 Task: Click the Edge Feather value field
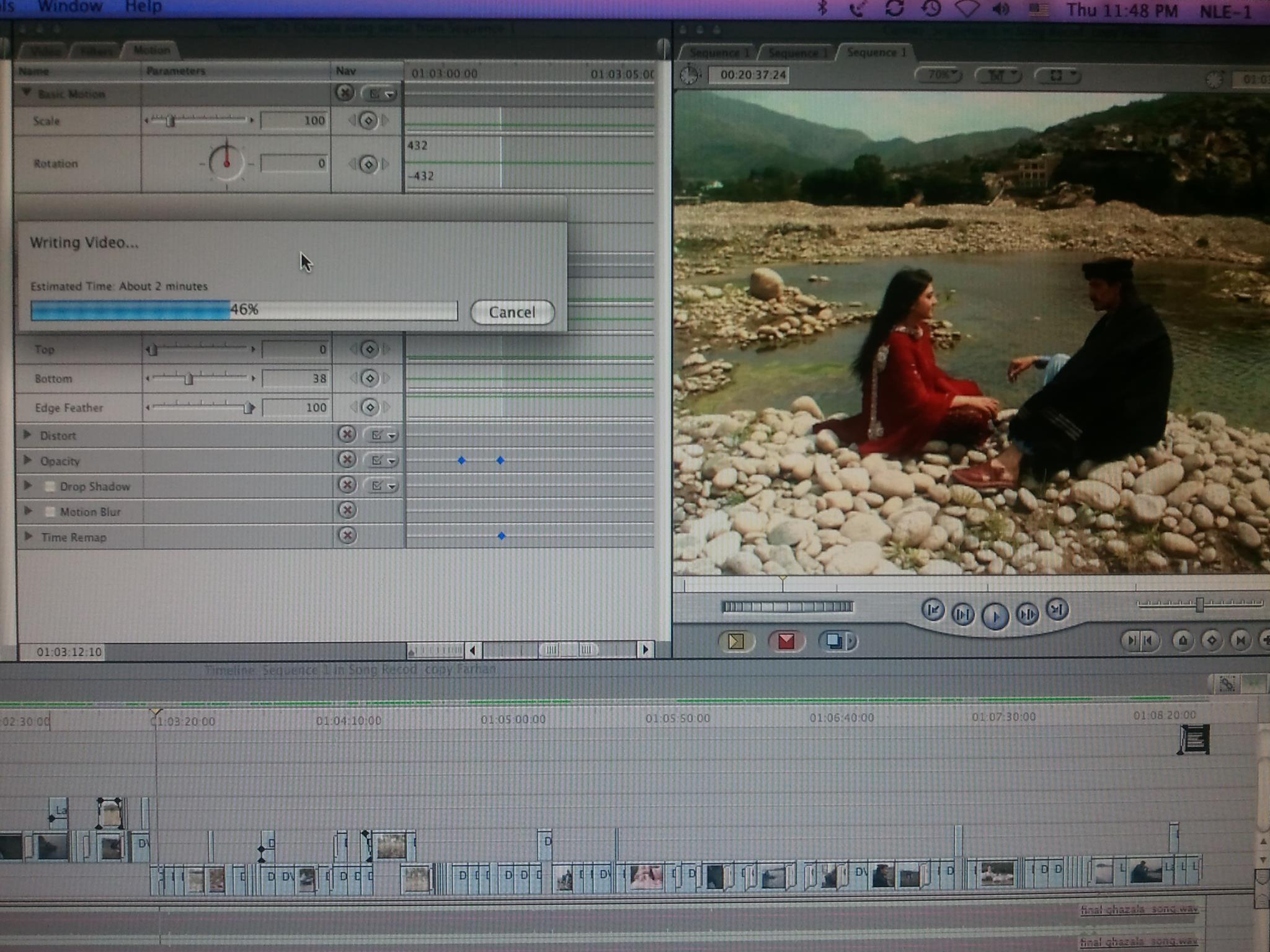[295, 407]
